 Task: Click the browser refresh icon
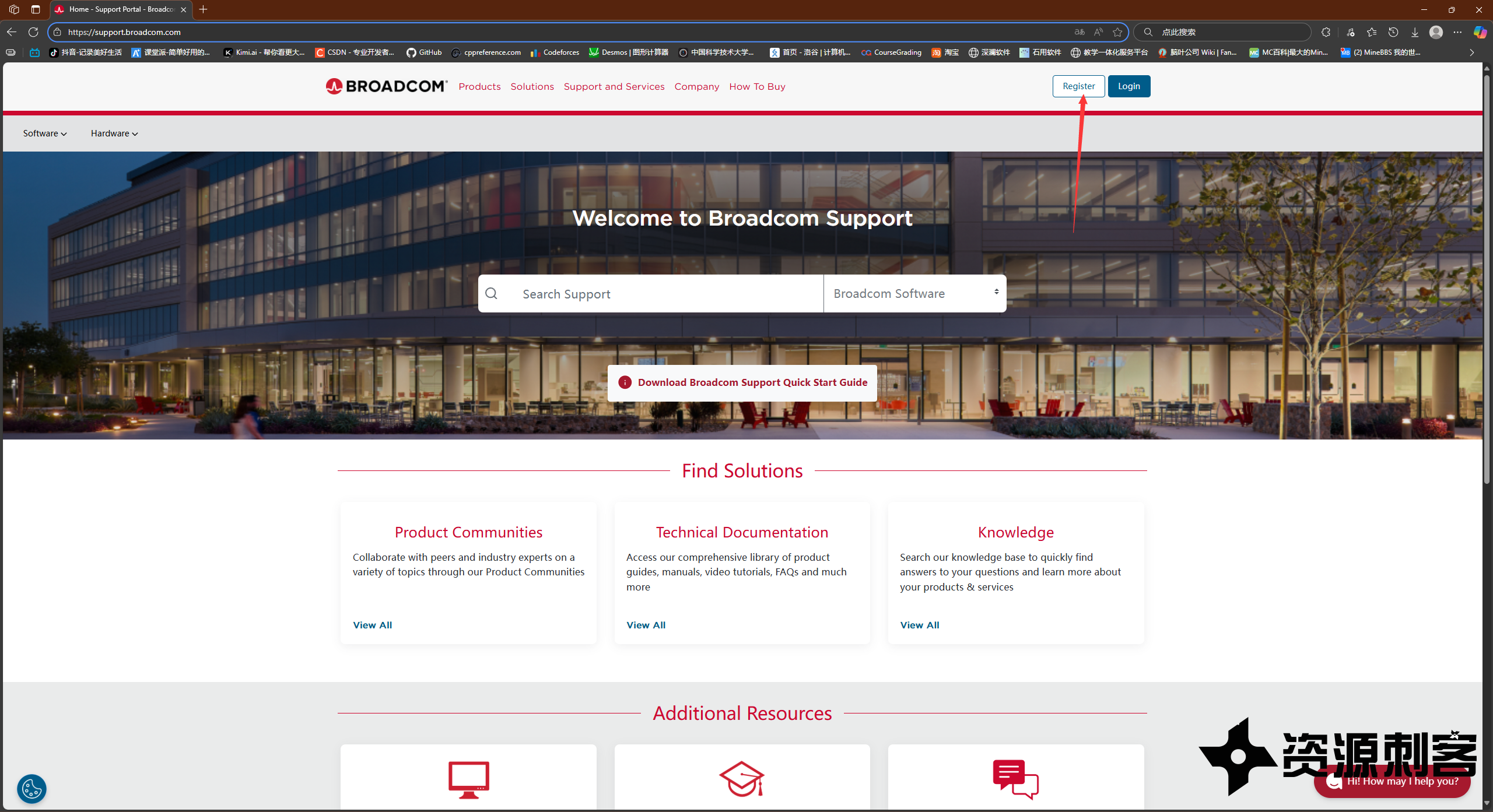click(33, 32)
